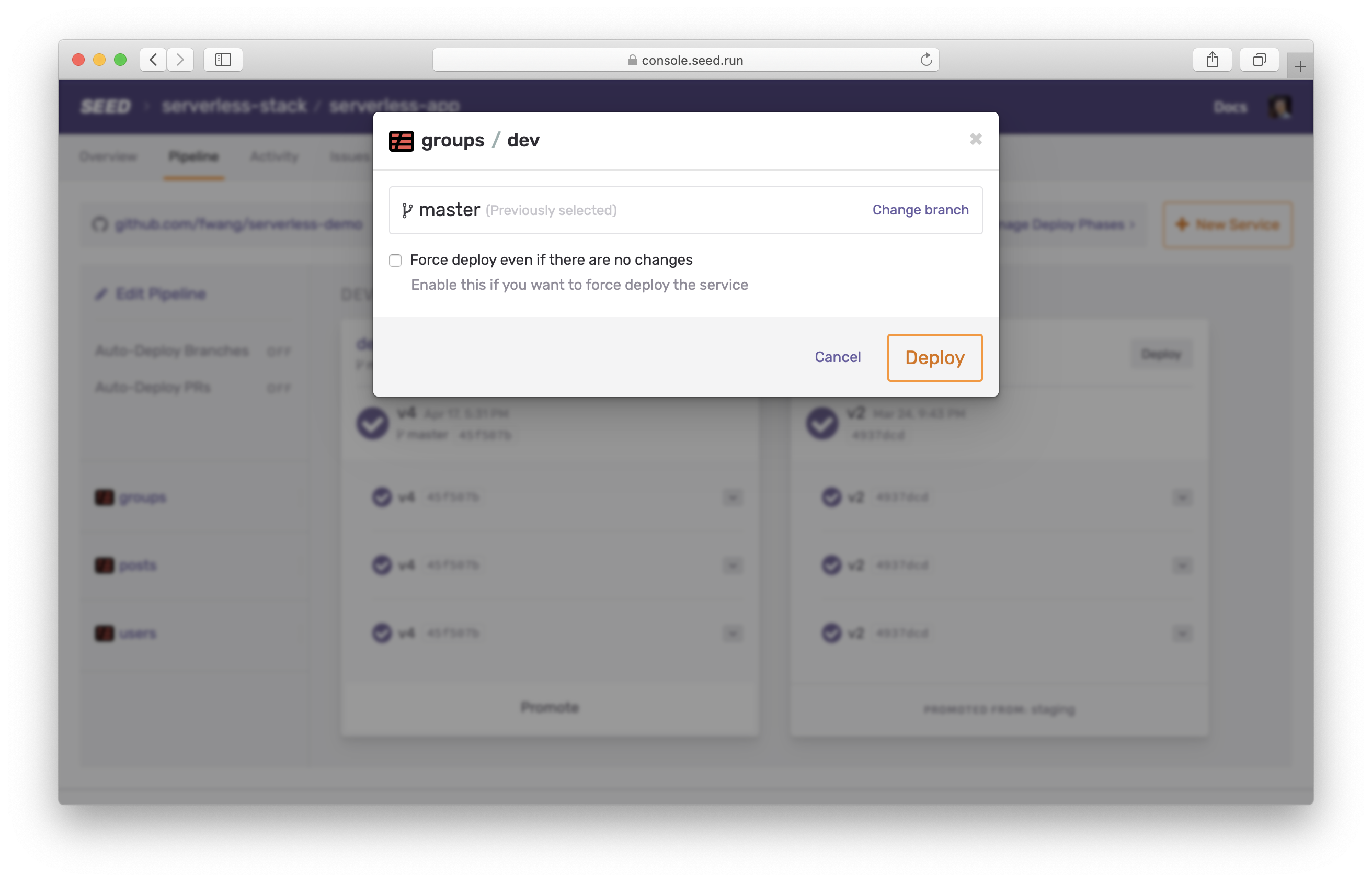Click the Cancel button
Image resolution: width=1372 pixels, height=882 pixels.
pyautogui.click(x=838, y=357)
